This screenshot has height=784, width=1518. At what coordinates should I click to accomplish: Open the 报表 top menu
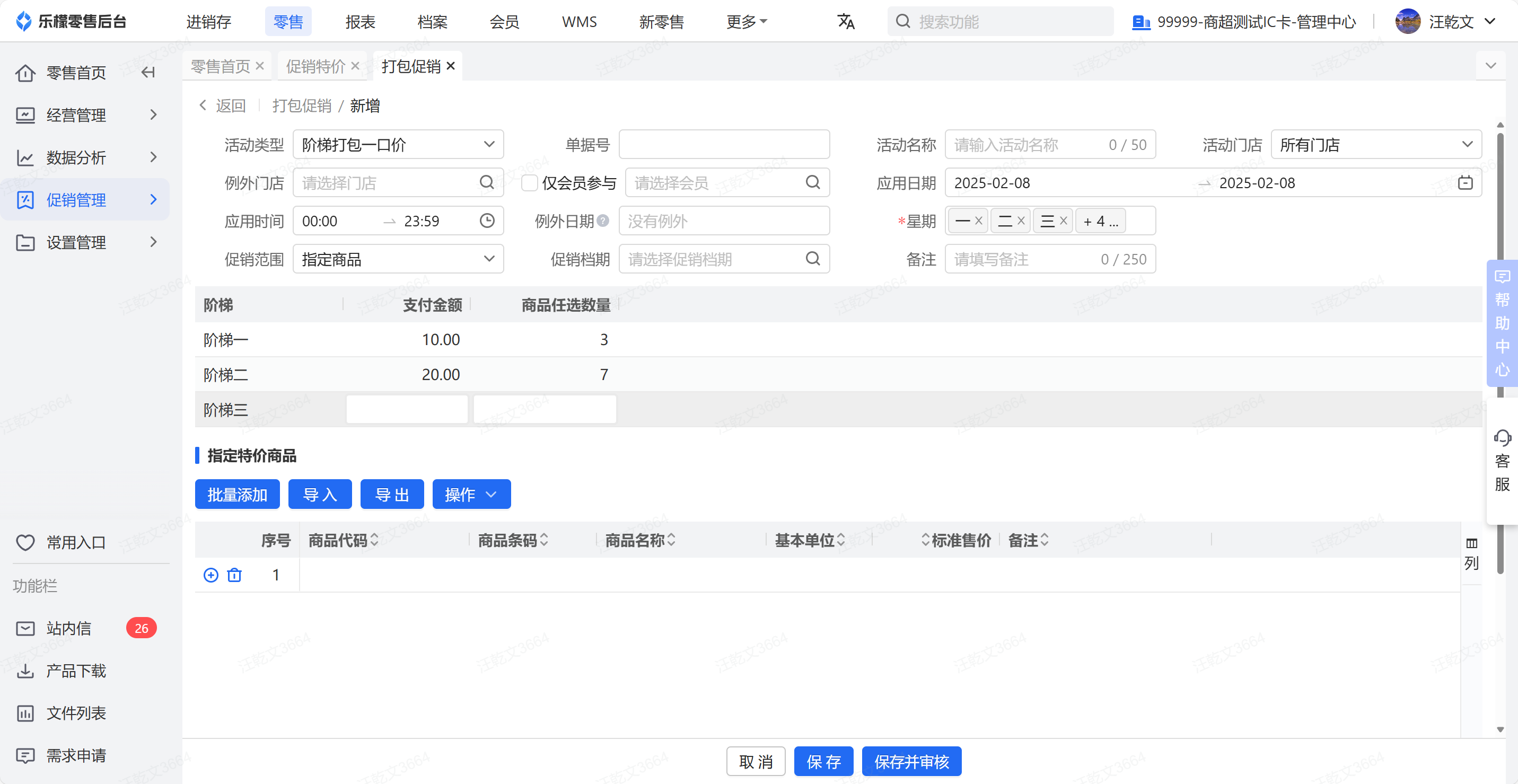[x=360, y=22]
